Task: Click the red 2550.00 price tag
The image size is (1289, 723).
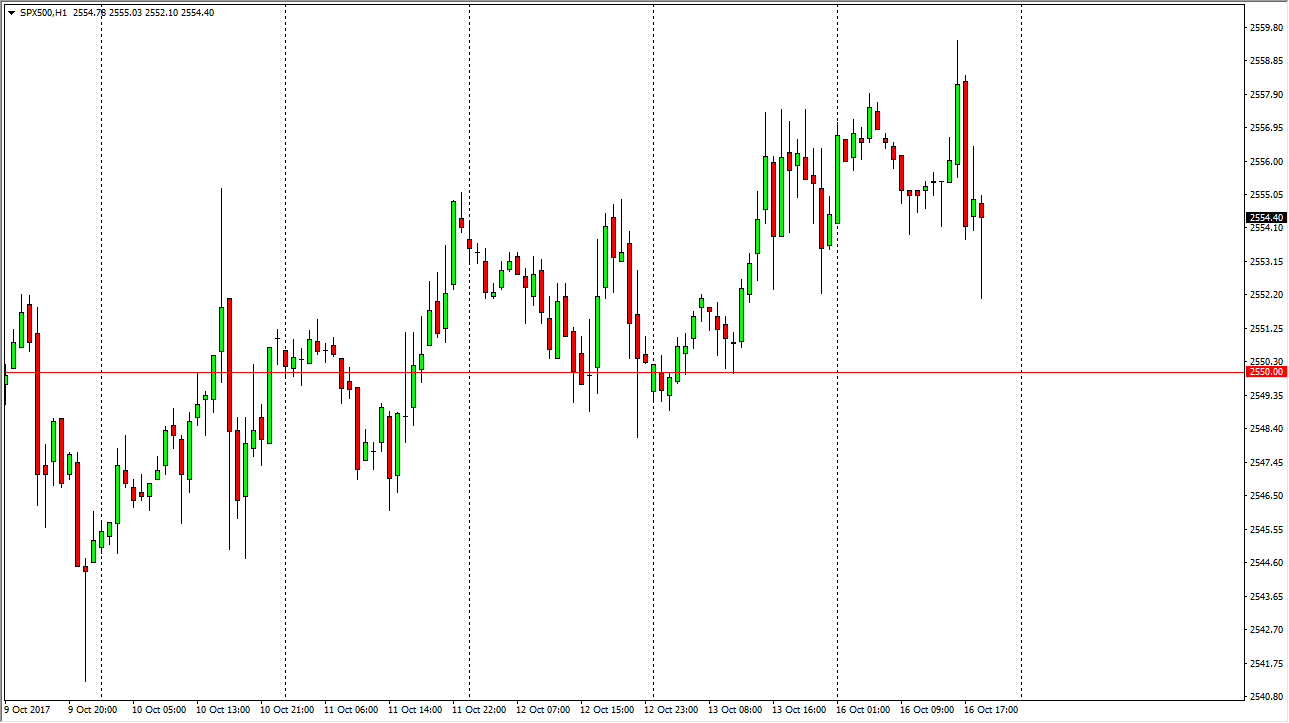Action: (x=1264, y=372)
